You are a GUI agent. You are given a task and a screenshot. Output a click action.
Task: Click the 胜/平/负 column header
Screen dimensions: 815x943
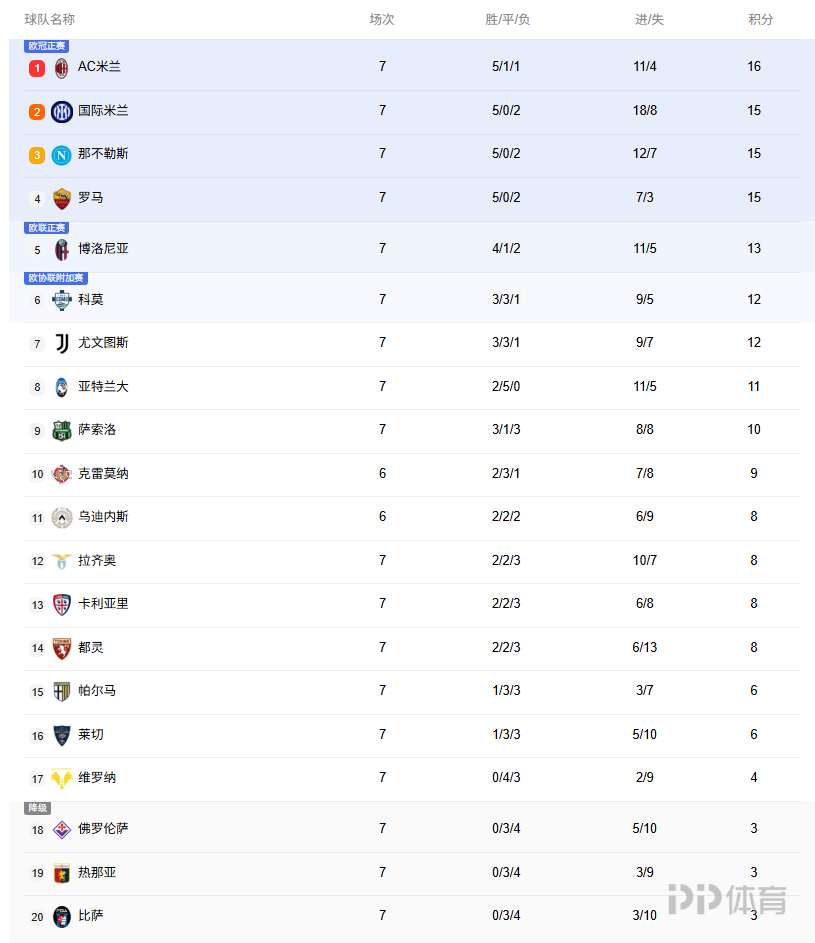point(507,19)
